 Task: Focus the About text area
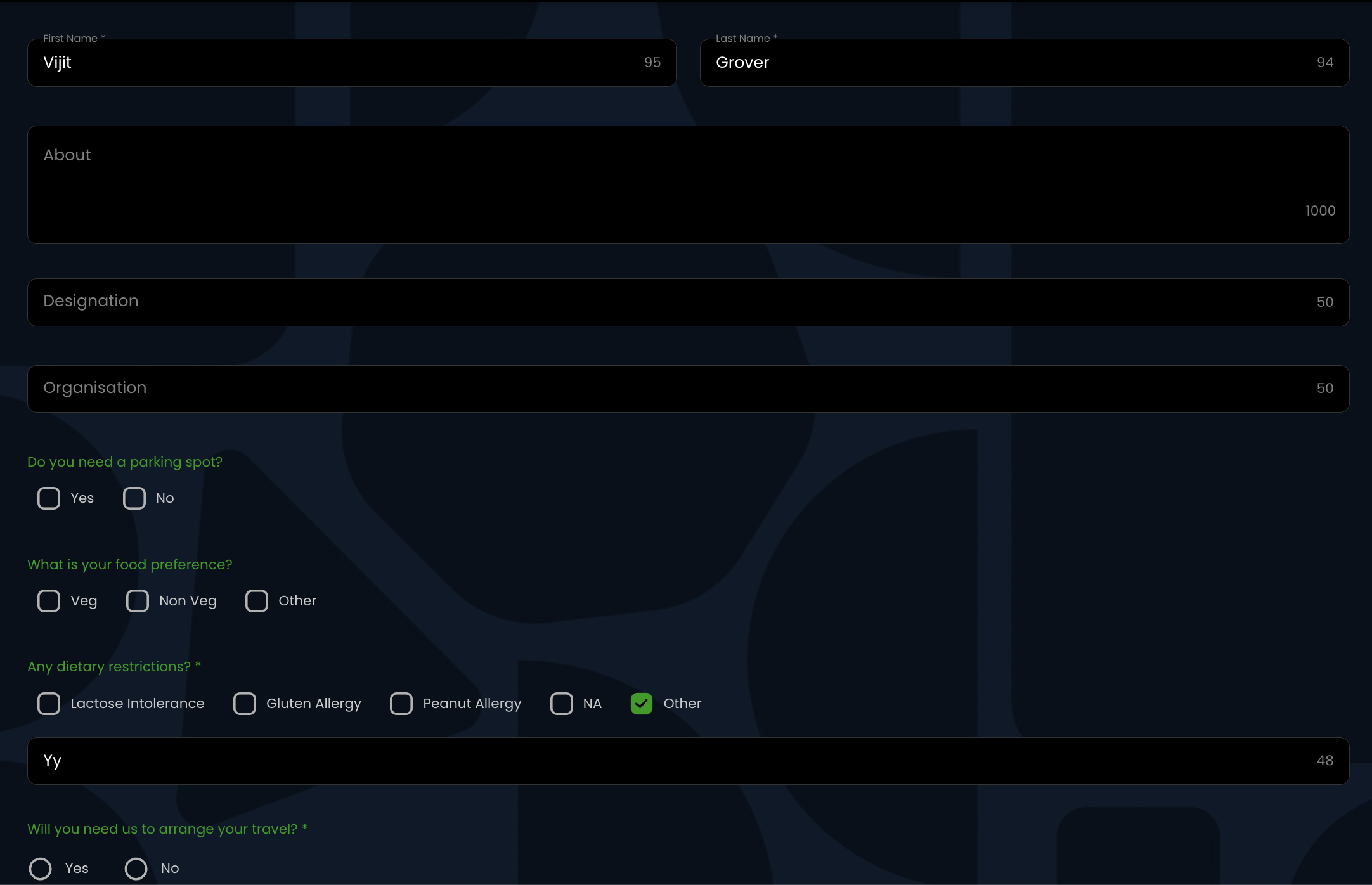(689, 184)
